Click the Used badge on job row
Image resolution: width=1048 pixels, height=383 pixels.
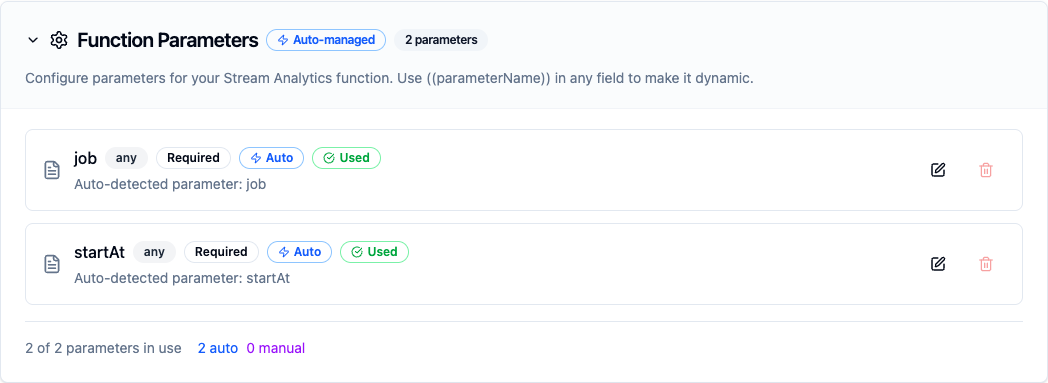coord(346,158)
